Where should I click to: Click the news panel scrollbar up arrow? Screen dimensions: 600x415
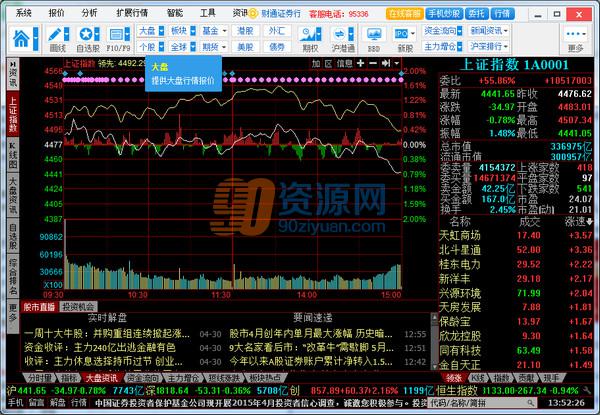point(434,317)
